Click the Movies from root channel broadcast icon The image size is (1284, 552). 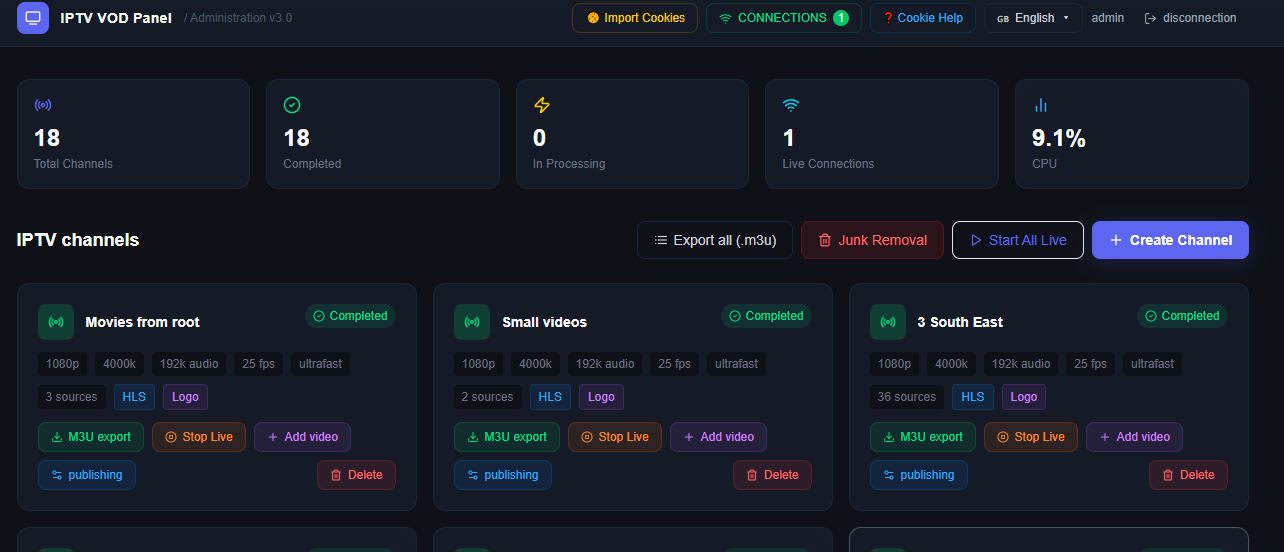pyautogui.click(x=56, y=322)
